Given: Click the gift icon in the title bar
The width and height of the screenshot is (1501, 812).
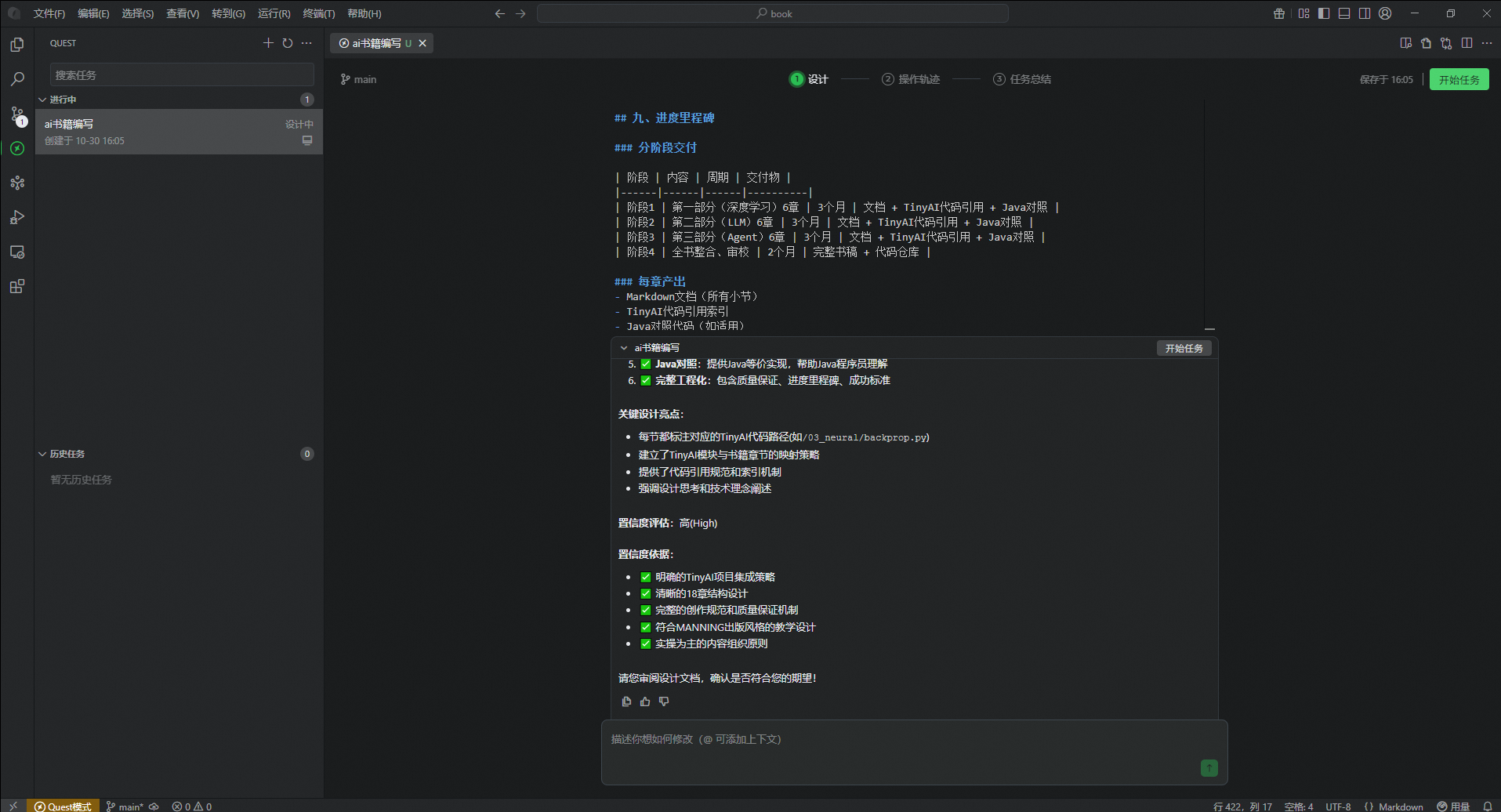Looking at the screenshot, I should [1278, 13].
